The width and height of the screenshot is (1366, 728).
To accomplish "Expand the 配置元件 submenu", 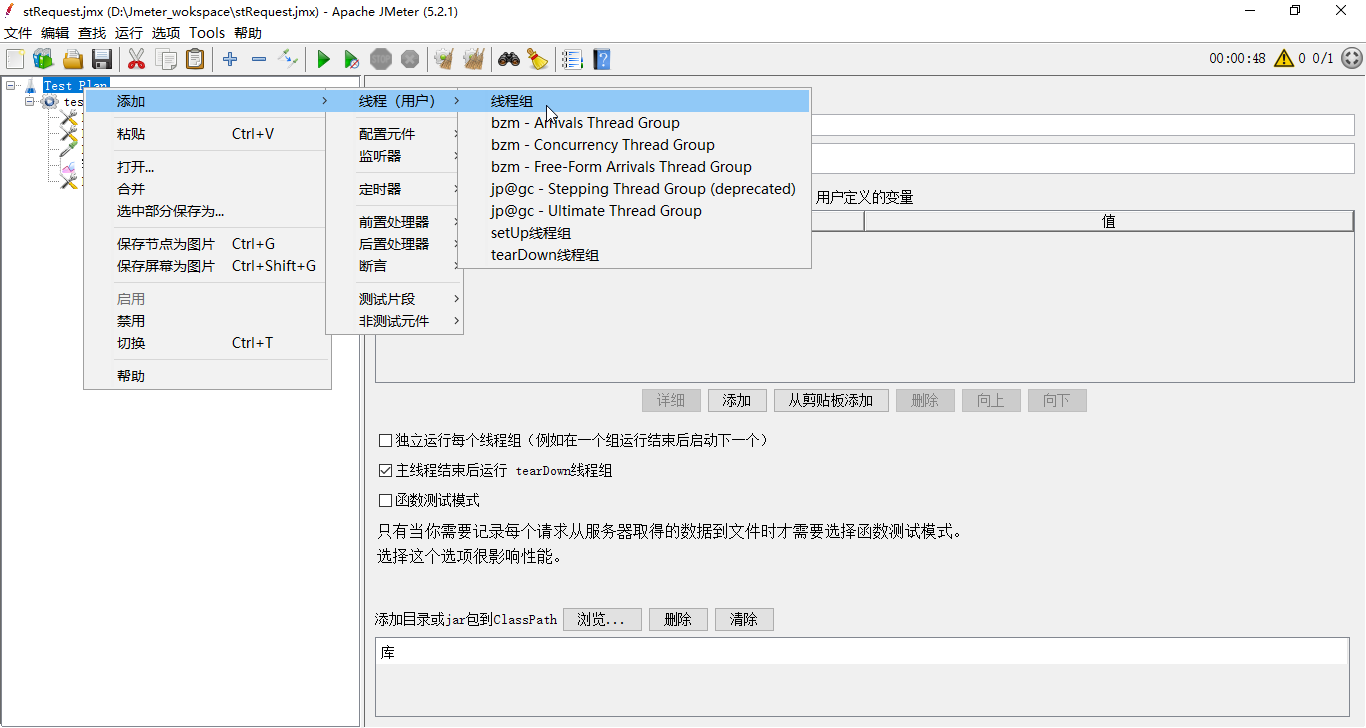I will (394, 134).
